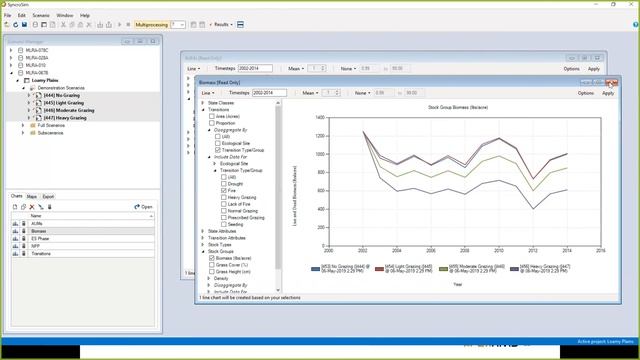Image resolution: width=640 pixels, height=360 pixels.
Task: Click the library icon beside MLRA-078C
Action: coord(20,50)
